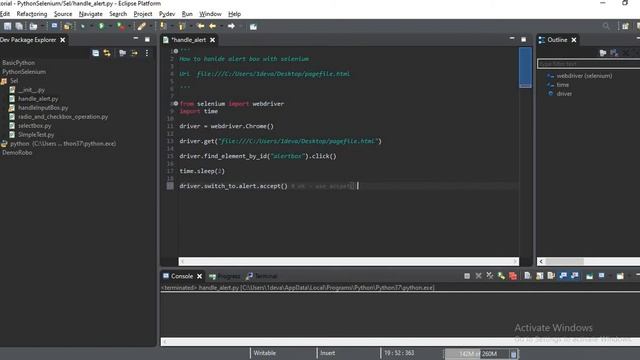Screen dimensions: 640x360
Task: Click the Clear Console icon
Action: tap(527, 276)
